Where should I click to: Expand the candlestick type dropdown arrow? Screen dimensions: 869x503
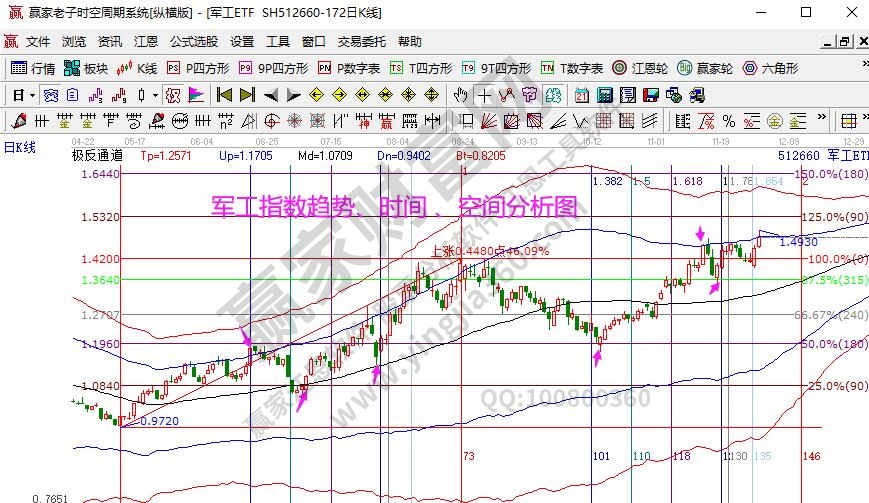(154, 95)
